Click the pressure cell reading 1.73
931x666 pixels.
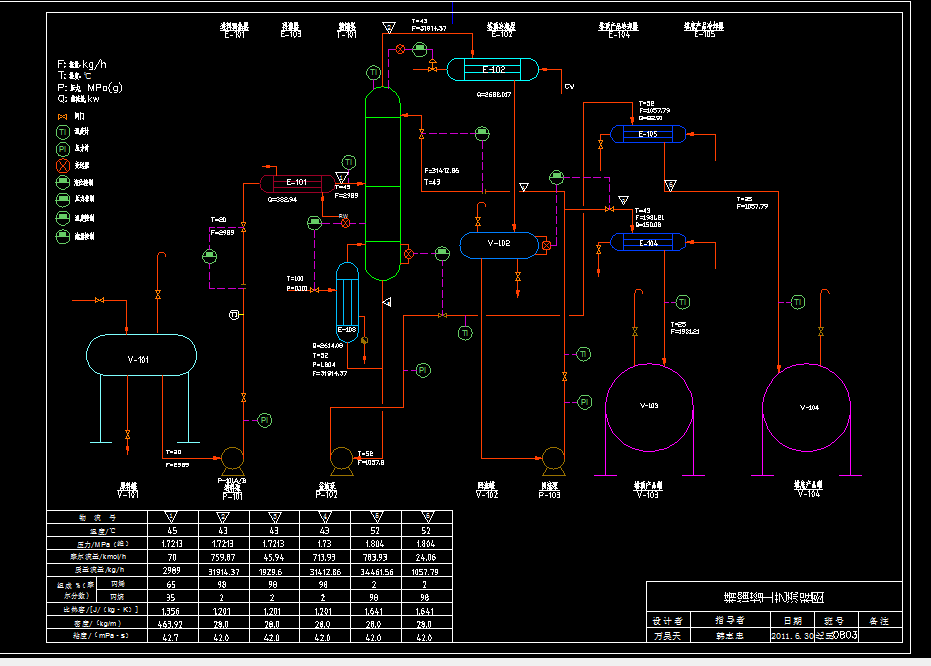pyautogui.click(x=325, y=544)
